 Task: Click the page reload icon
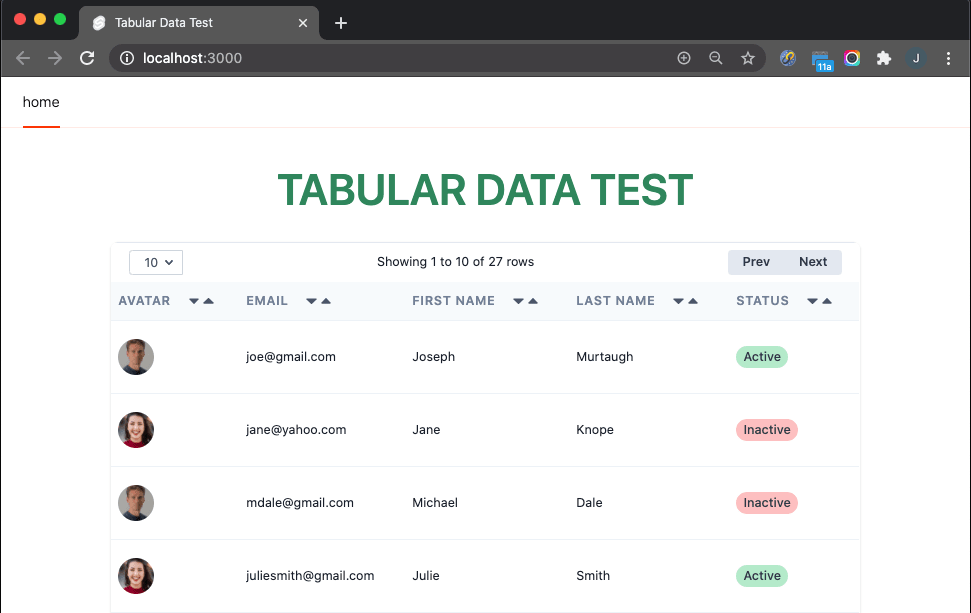point(87,58)
